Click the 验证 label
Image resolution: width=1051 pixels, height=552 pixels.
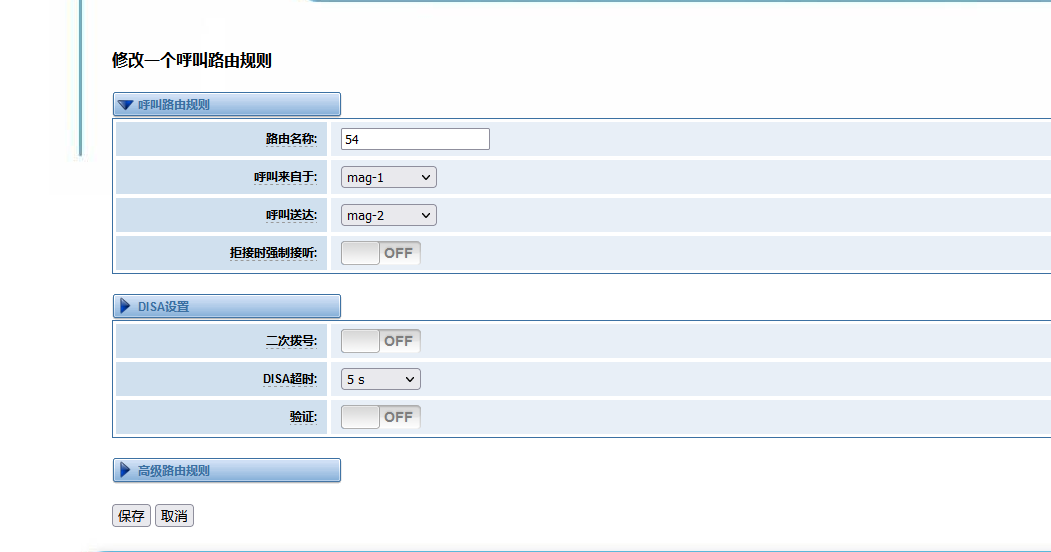(x=303, y=417)
